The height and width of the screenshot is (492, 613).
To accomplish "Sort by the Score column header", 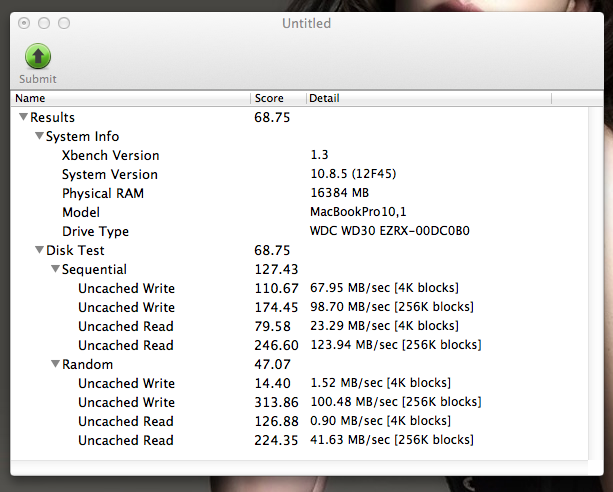I will click(x=277, y=98).
